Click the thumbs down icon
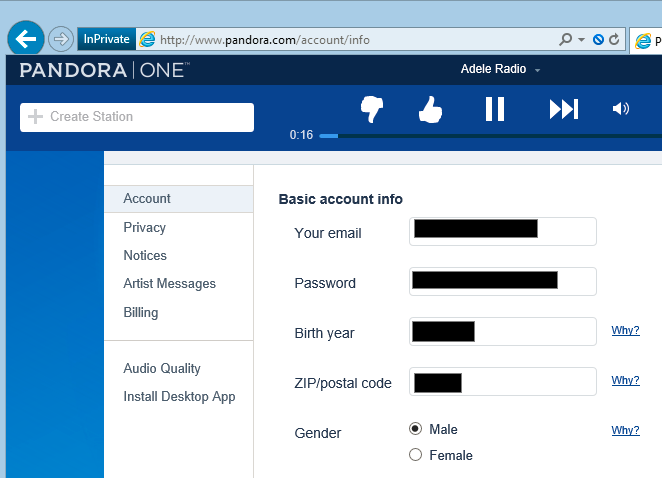Screen dimensions: 662x478 (x=372, y=109)
